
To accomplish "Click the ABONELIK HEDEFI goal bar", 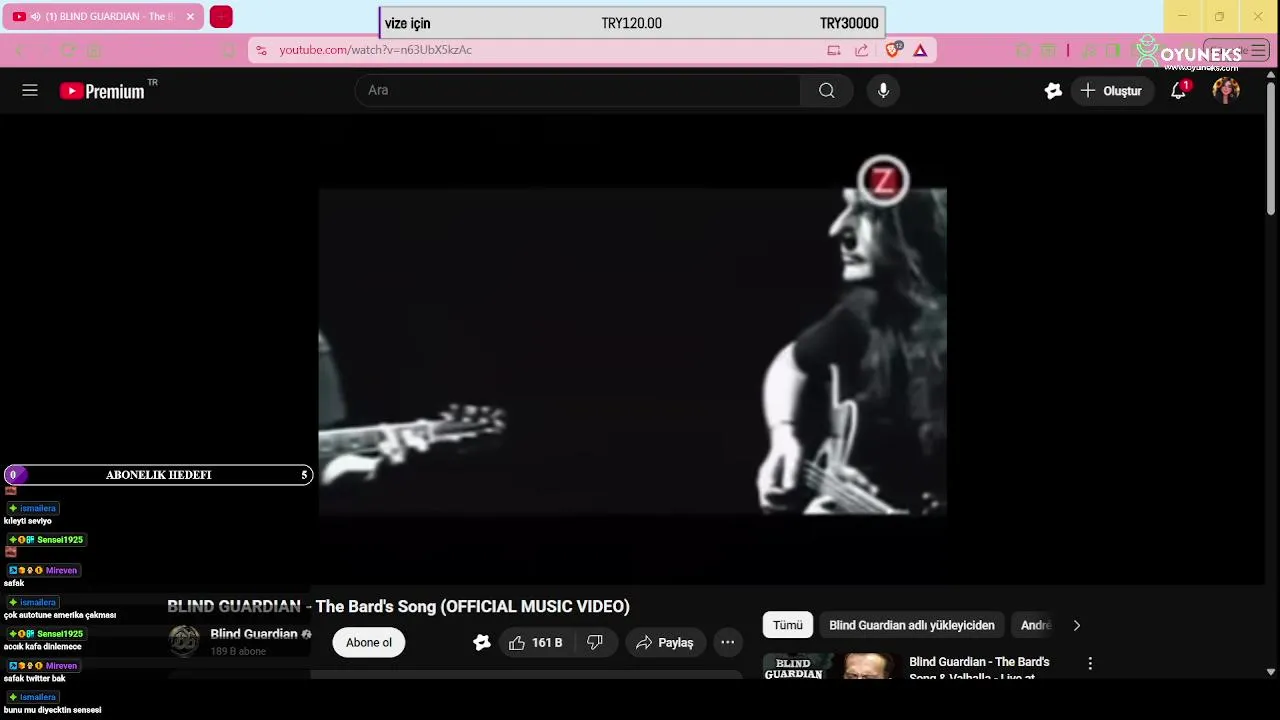I will 158,475.
